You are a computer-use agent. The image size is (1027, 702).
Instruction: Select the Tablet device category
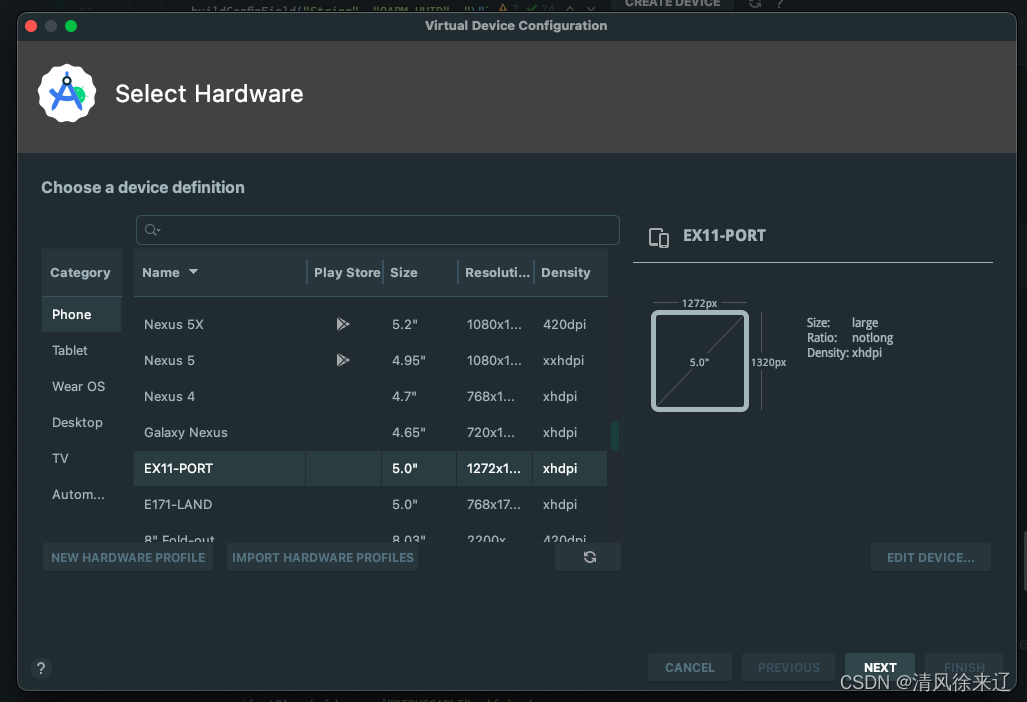[69, 350]
